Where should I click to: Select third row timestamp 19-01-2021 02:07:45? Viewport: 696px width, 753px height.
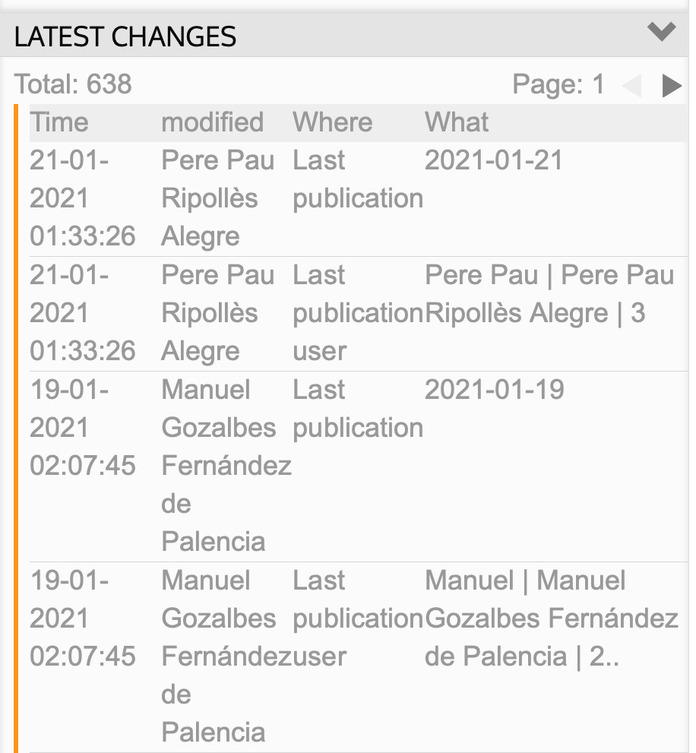click(83, 427)
